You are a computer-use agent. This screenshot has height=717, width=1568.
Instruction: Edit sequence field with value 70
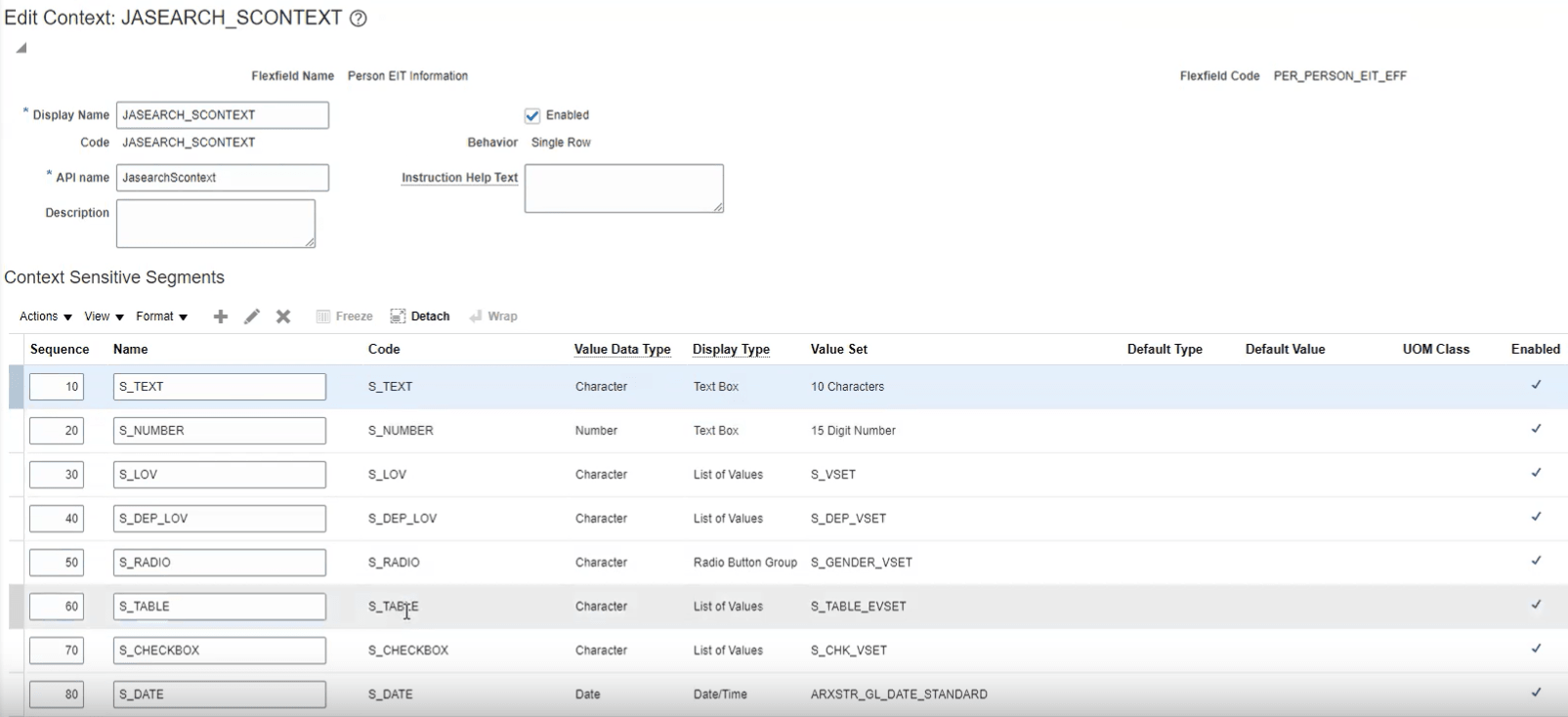pyautogui.click(x=57, y=651)
